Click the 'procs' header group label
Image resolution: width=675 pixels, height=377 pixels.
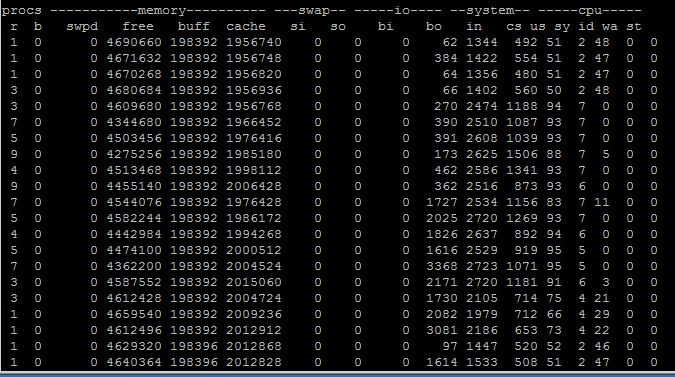22,11
